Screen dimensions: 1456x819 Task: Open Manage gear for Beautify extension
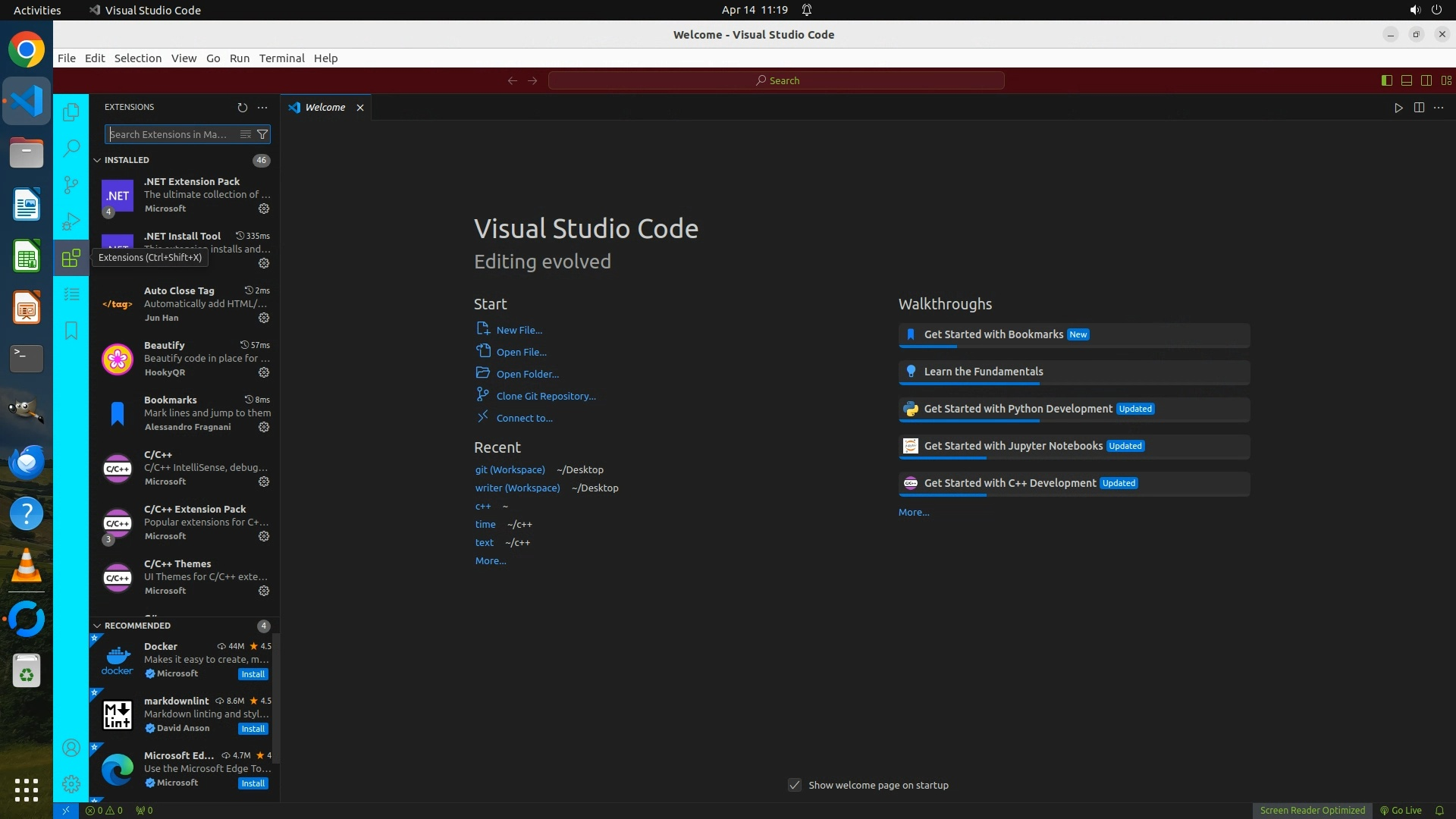[x=264, y=372]
